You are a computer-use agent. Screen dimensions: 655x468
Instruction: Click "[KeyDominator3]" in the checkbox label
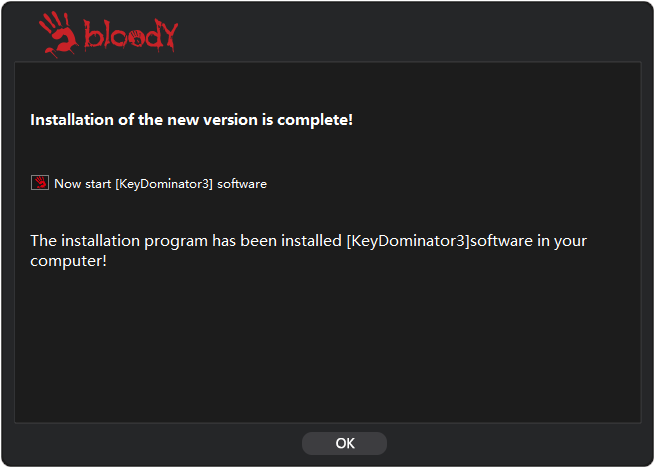tap(164, 184)
